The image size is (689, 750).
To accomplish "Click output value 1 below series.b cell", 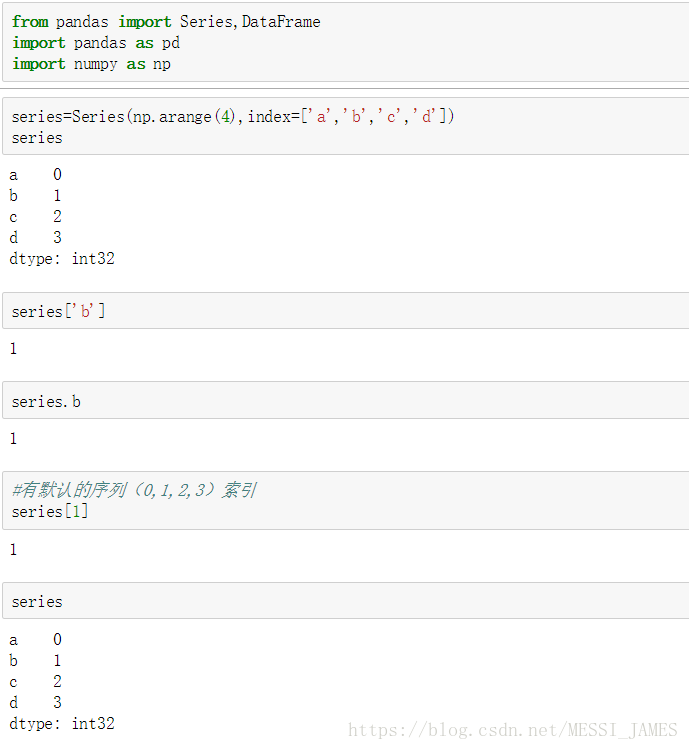I will pos(13,439).
